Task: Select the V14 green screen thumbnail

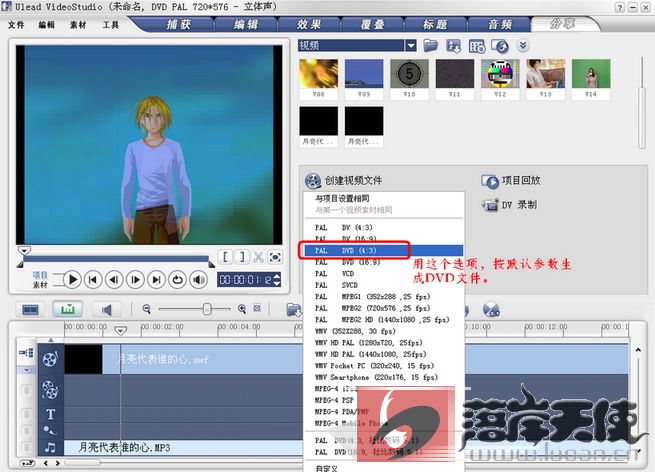Action: tap(591, 74)
